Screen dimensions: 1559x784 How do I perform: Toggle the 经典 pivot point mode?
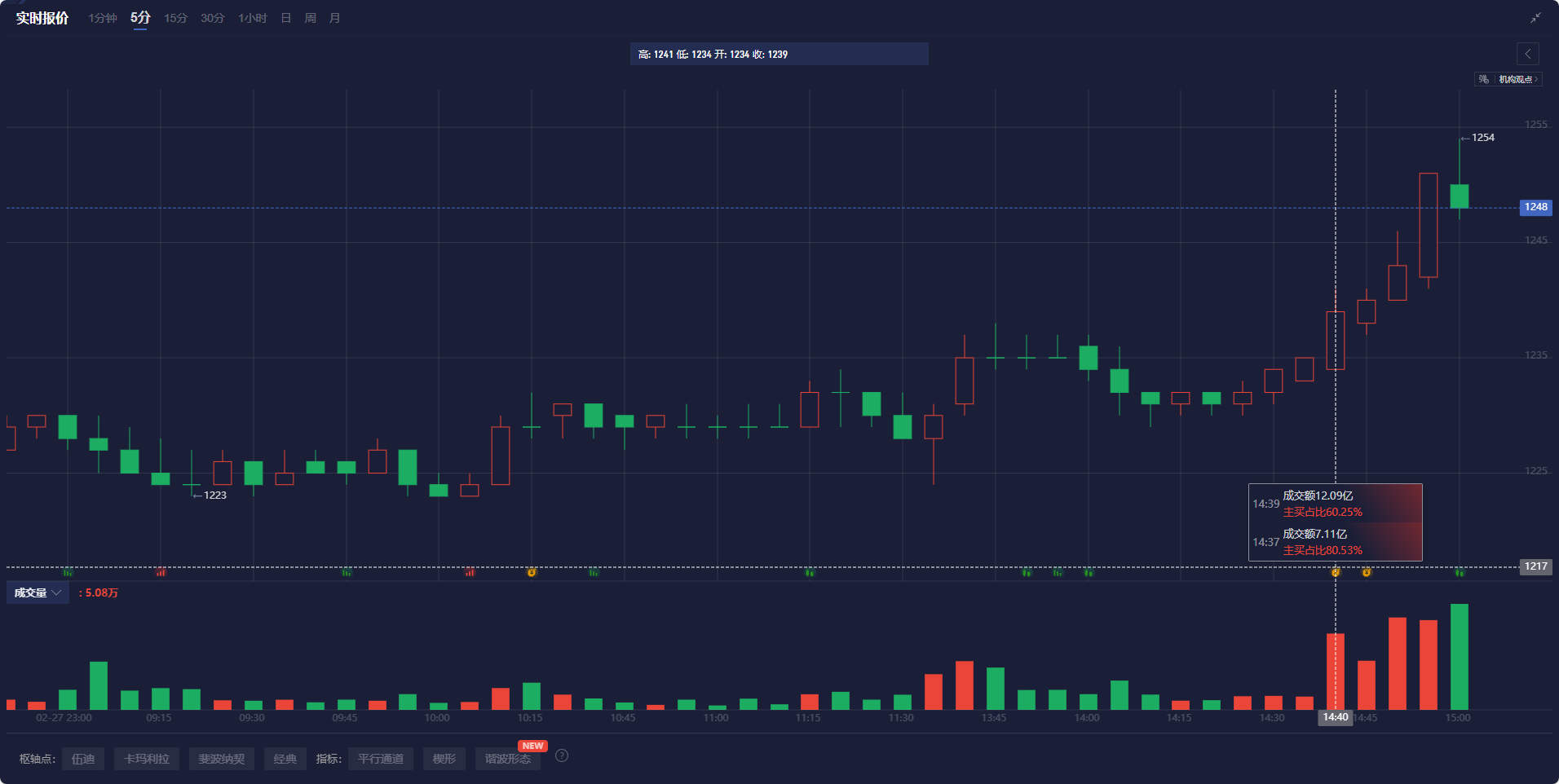tap(285, 758)
